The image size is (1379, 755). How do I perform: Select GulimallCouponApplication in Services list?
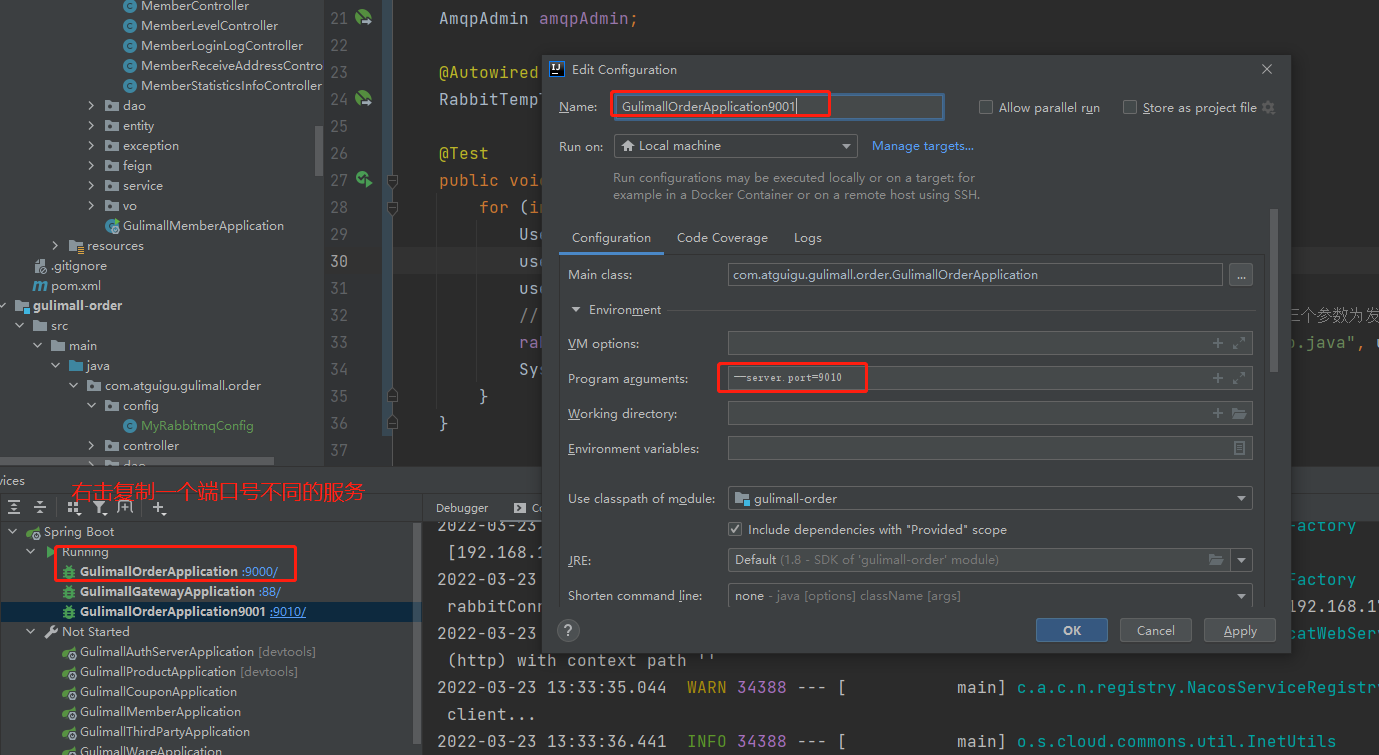(x=158, y=692)
